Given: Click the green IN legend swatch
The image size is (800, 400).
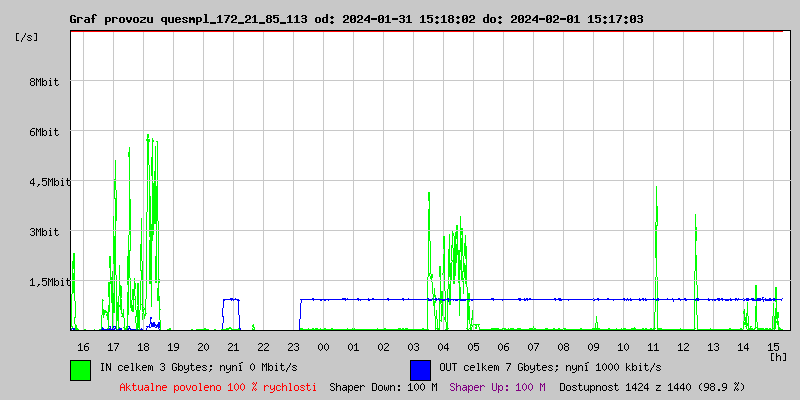Looking at the screenshot, I should [x=80, y=369].
